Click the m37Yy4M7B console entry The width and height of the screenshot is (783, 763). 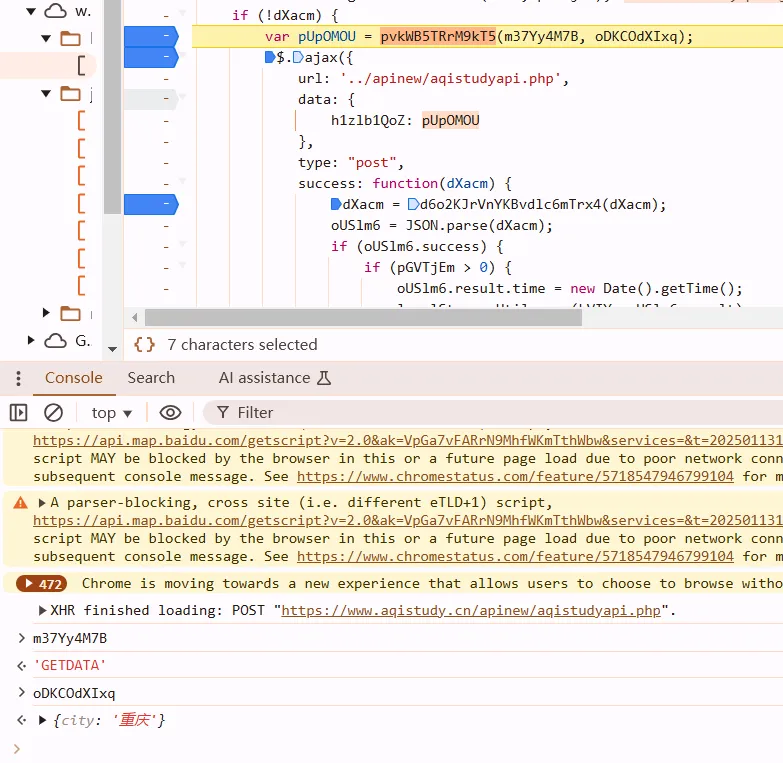click(70, 638)
